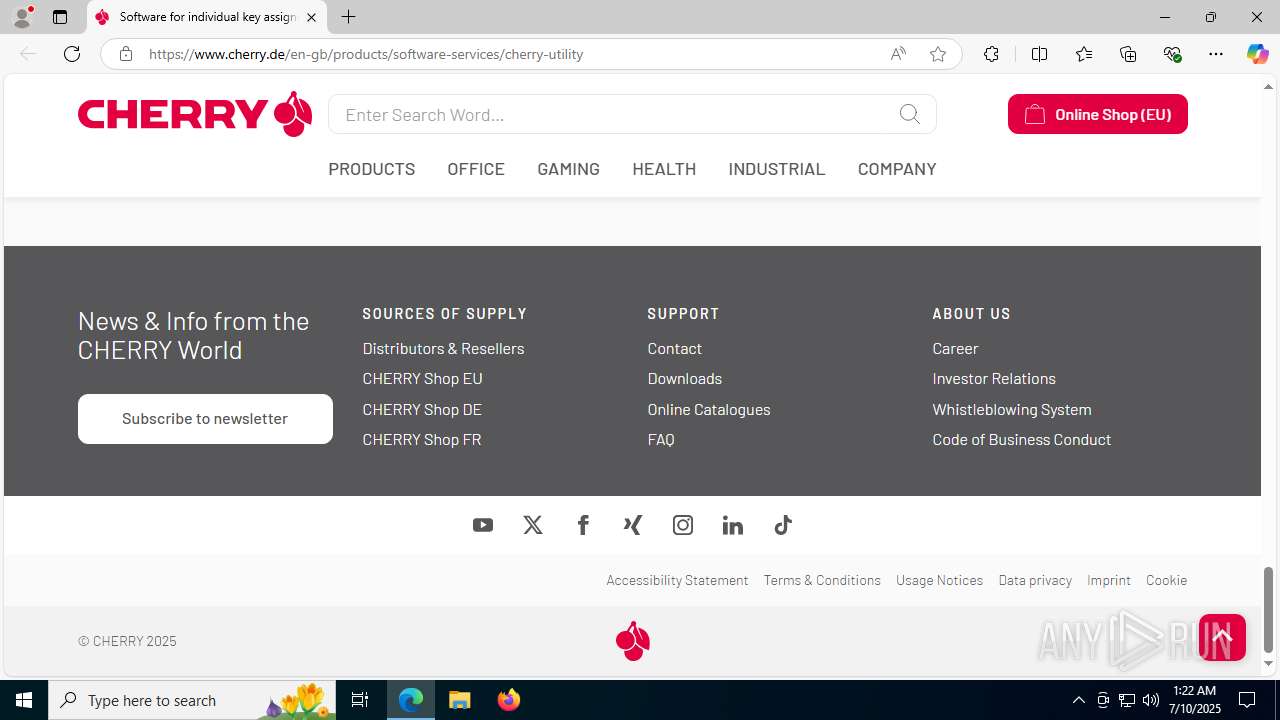
Task: Open the COMPANY menu
Action: click(897, 169)
